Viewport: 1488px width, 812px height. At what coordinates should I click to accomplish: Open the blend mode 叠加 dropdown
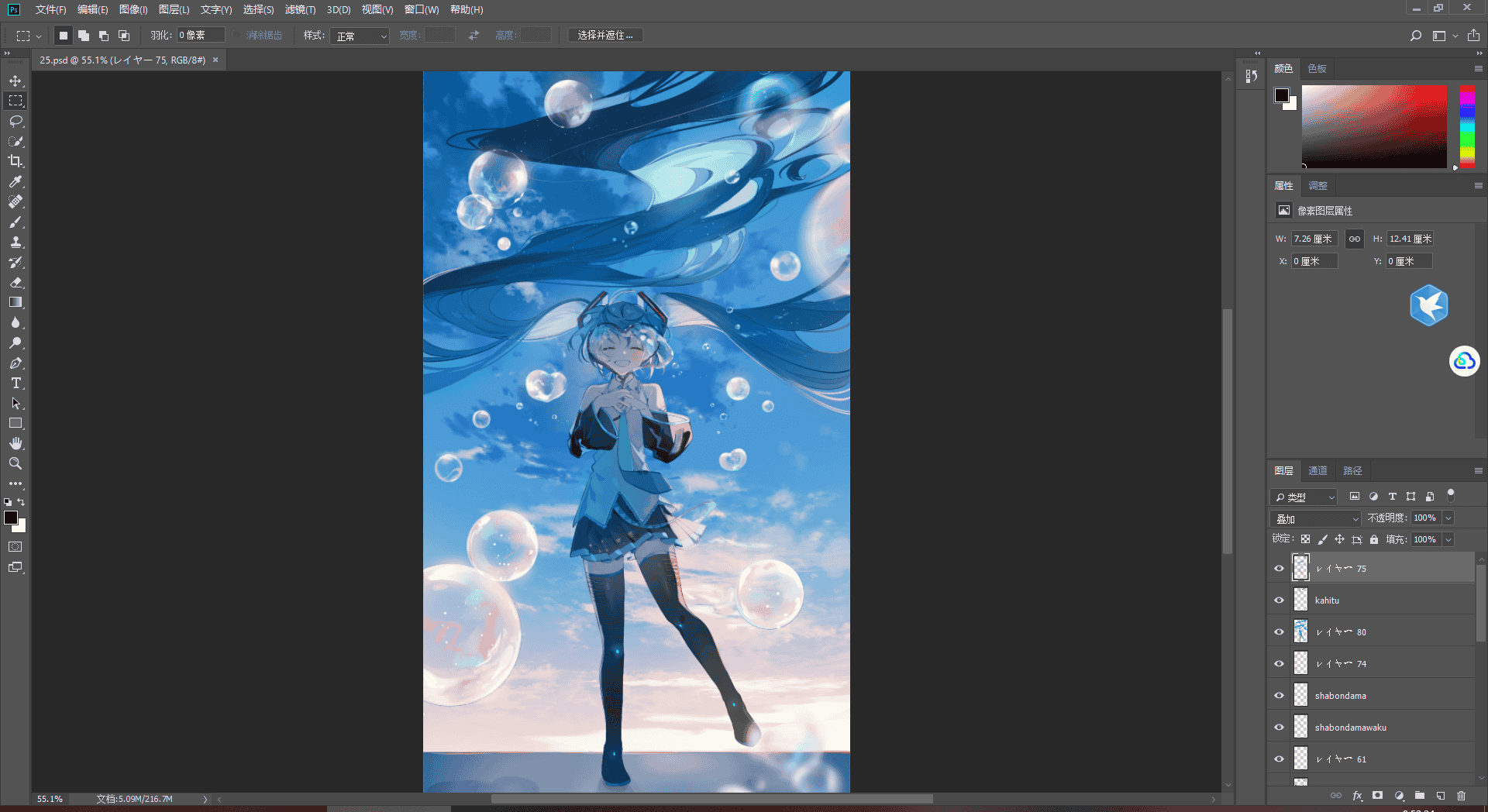click(x=1316, y=518)
